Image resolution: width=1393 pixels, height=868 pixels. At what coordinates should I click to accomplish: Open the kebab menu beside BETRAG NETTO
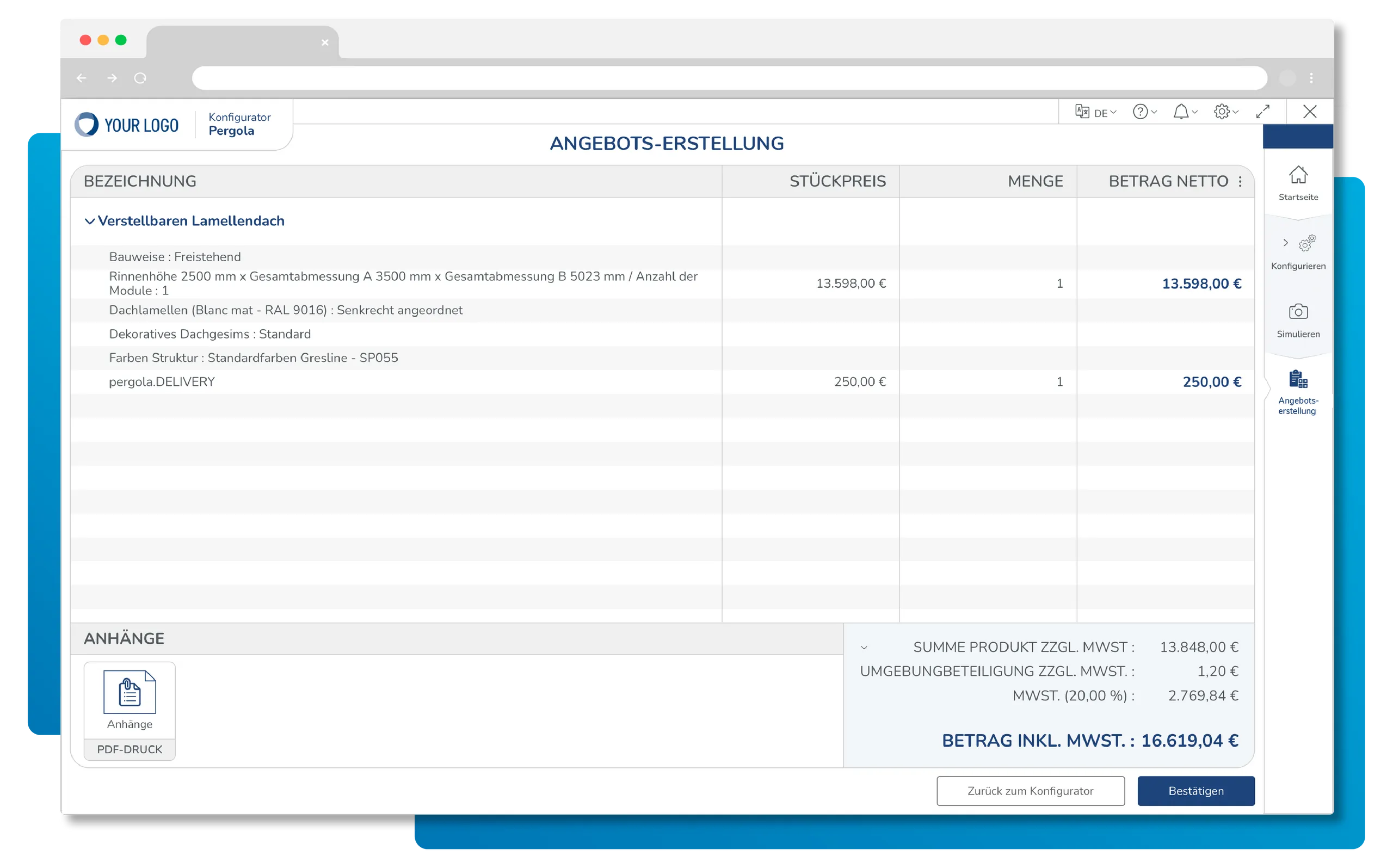click(x=1240, y=181)
